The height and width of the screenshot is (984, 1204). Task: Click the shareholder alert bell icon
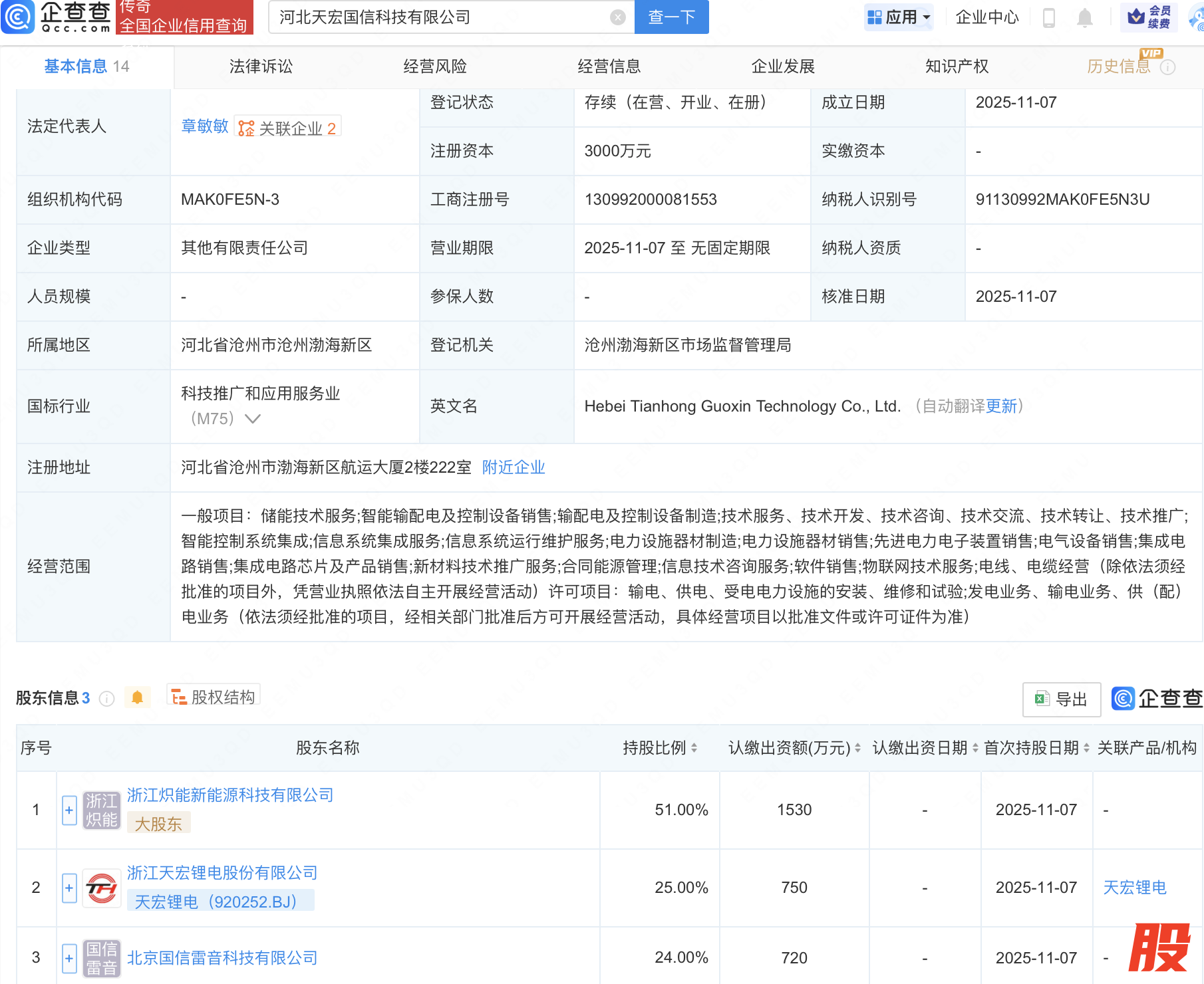(x=138, y=697)
